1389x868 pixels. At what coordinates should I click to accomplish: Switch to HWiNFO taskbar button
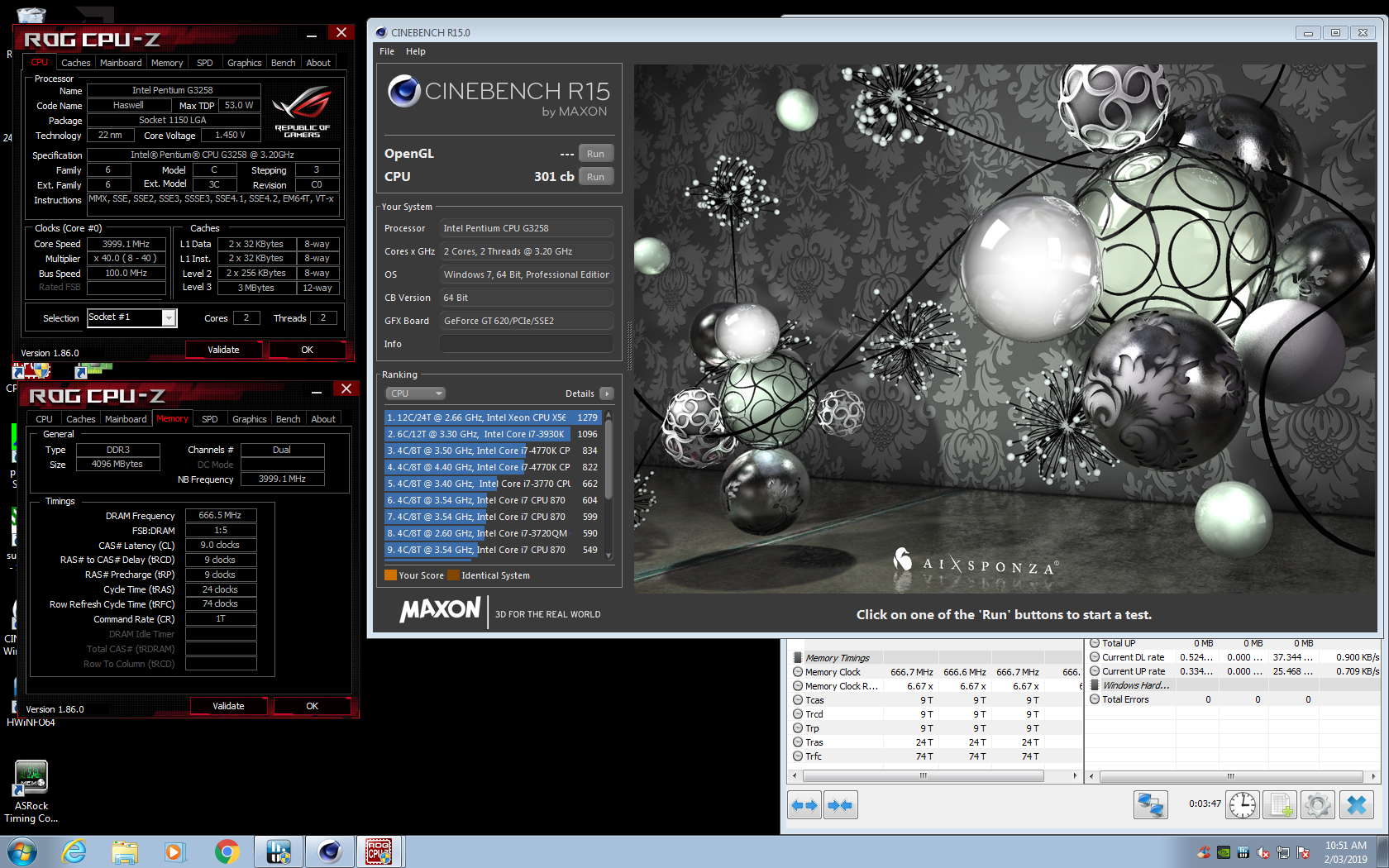coord(278,851)
